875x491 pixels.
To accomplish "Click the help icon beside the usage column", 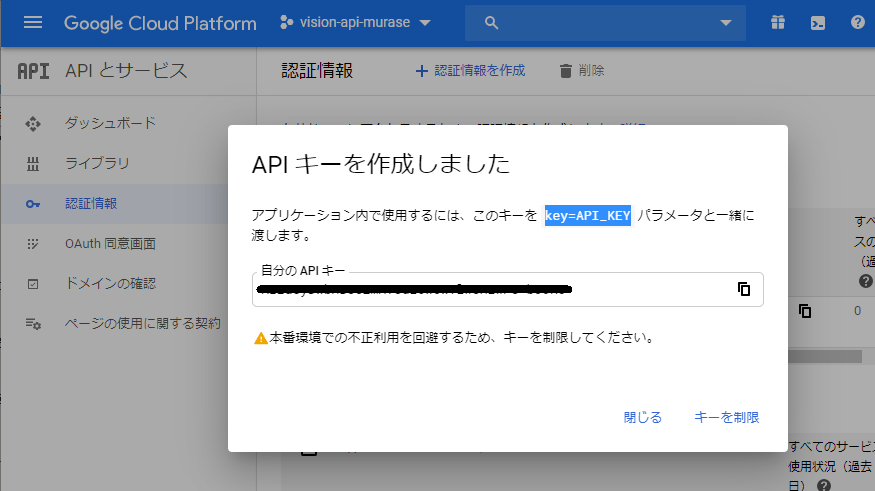I will (x=865, y=281).
